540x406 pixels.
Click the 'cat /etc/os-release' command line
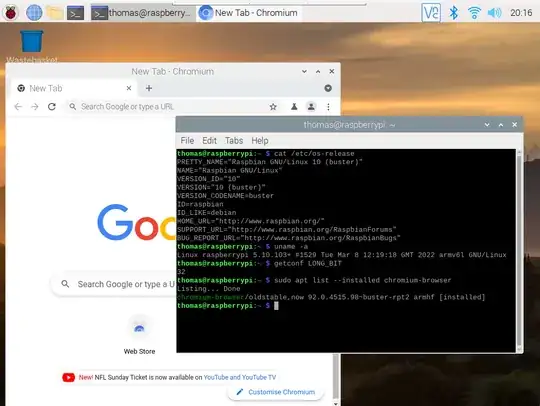266,154
